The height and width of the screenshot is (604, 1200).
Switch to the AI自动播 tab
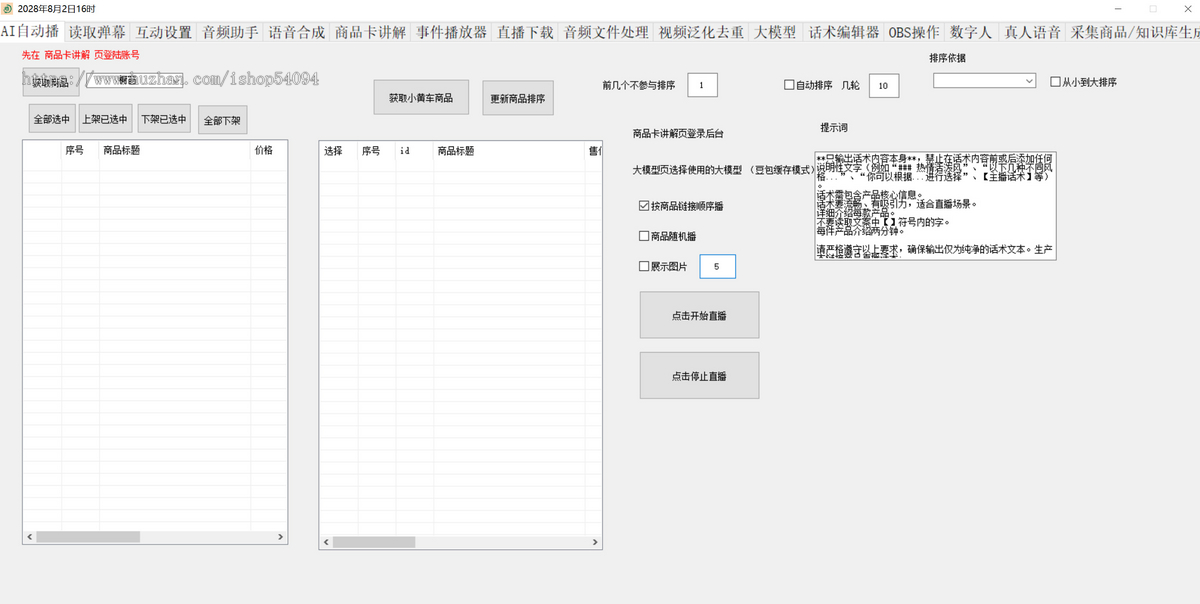[30, 32]
